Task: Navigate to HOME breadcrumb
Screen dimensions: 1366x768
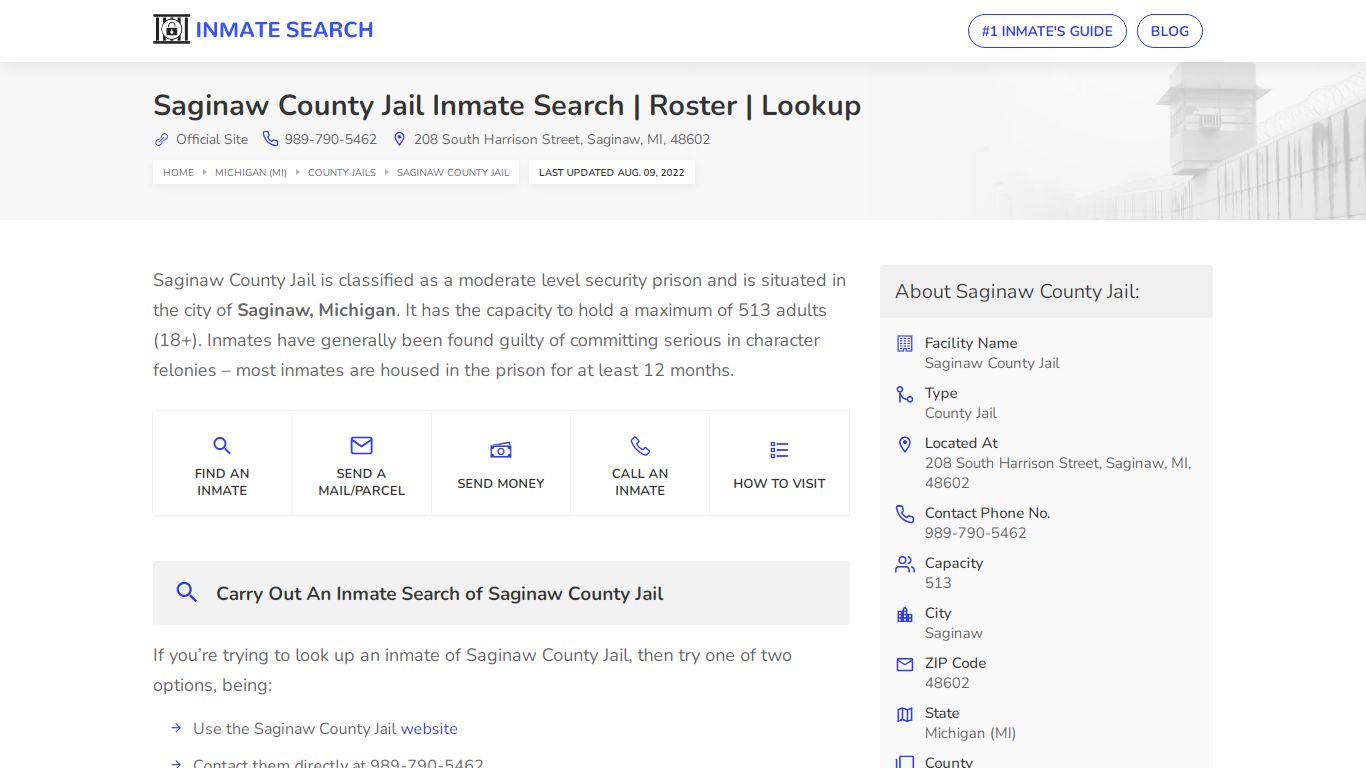Action: pos(178,172)
